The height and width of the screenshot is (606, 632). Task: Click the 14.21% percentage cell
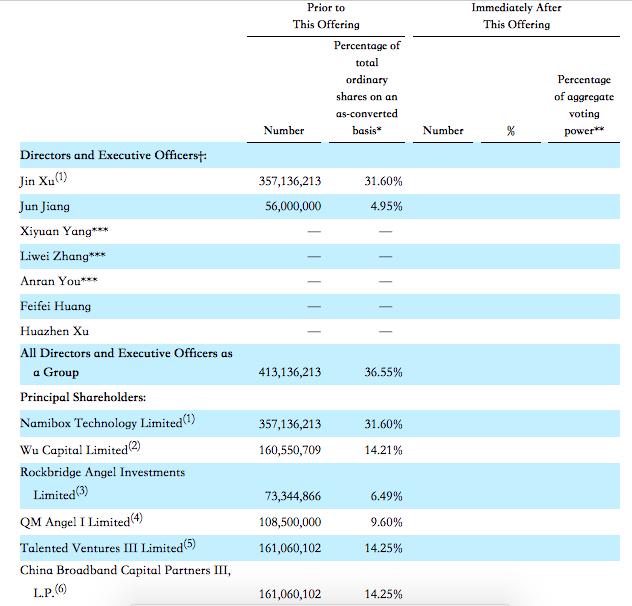383,450
